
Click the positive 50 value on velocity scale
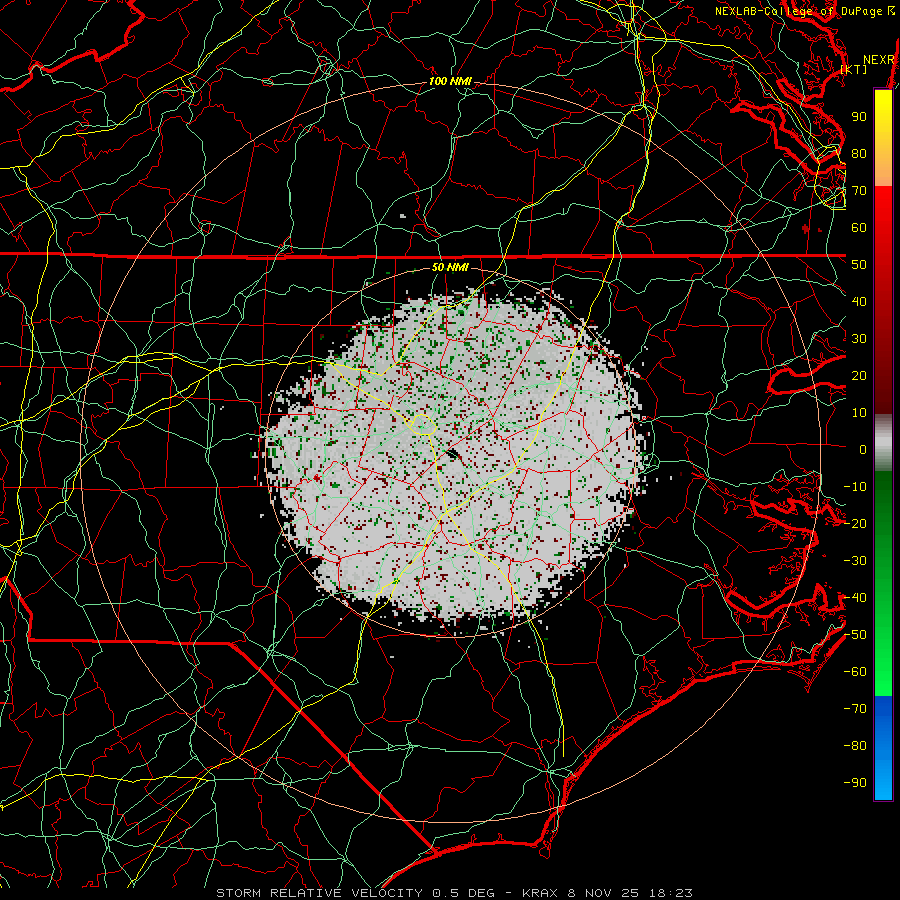(x=859, y=265)
